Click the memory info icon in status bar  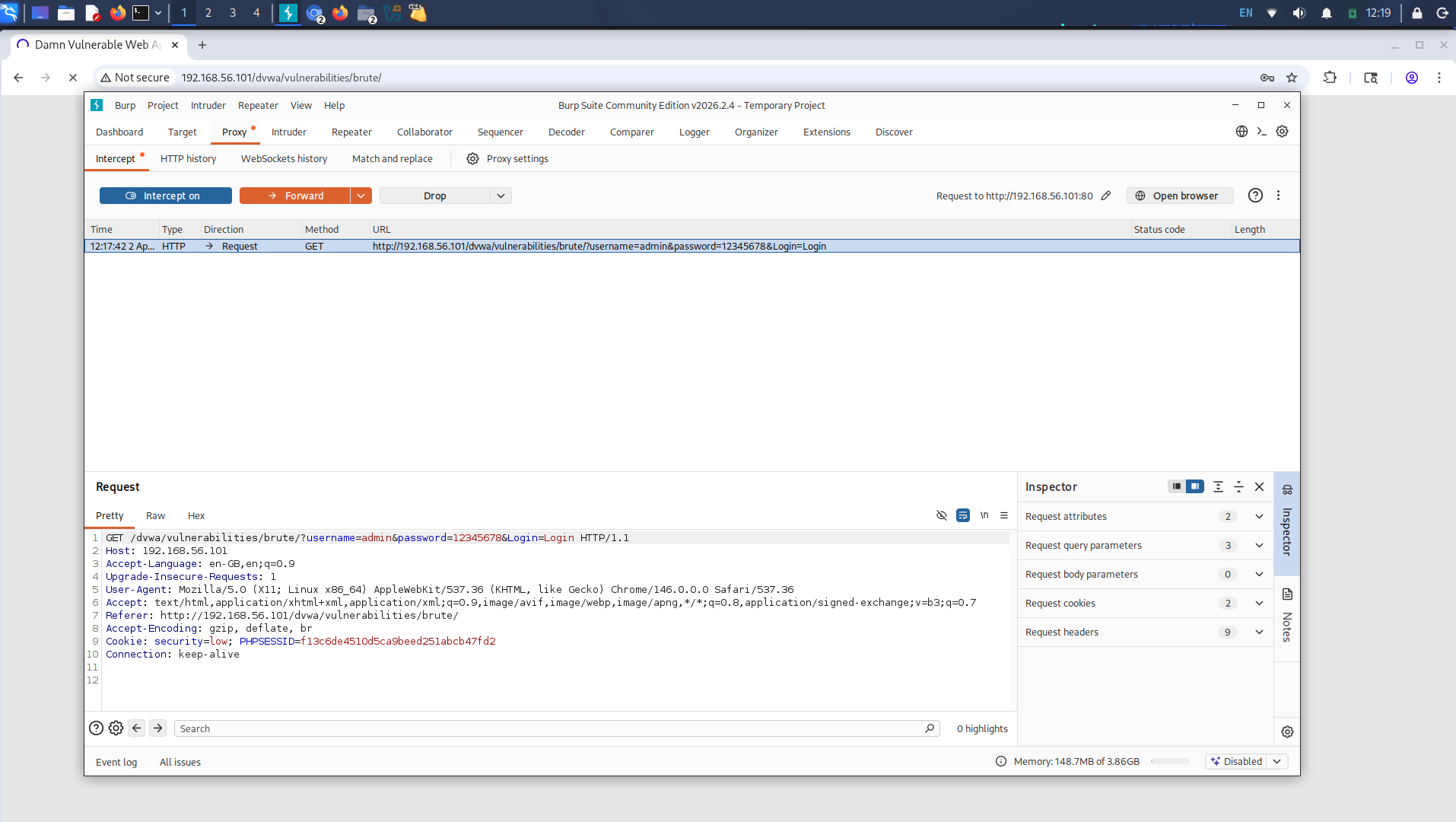click(x=1001, y=761)
